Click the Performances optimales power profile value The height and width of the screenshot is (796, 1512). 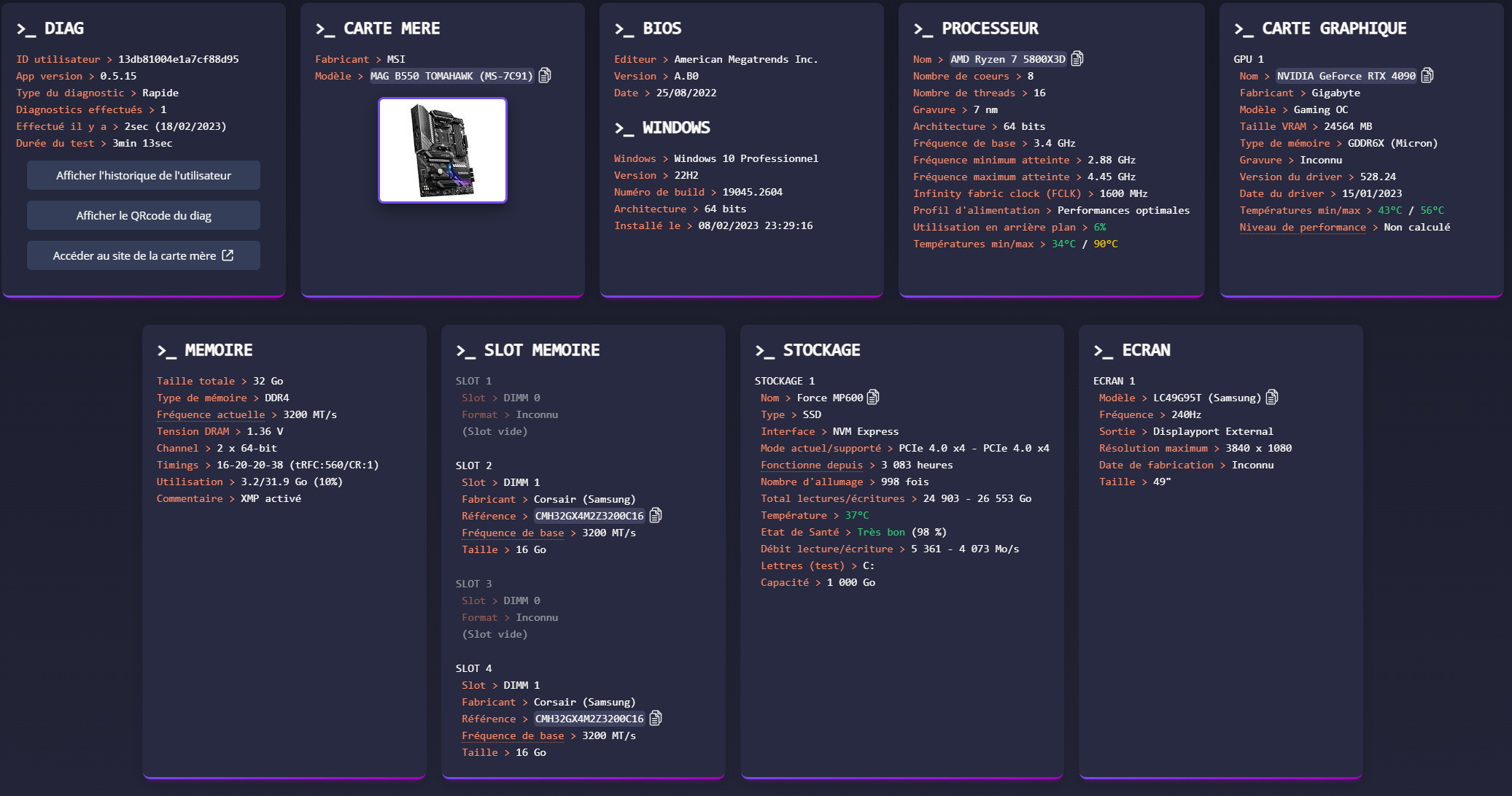click(1124, 210)
